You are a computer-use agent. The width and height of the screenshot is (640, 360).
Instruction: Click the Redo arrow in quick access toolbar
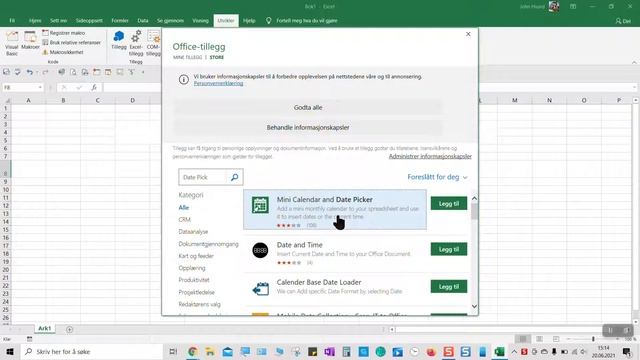[45, 72]
